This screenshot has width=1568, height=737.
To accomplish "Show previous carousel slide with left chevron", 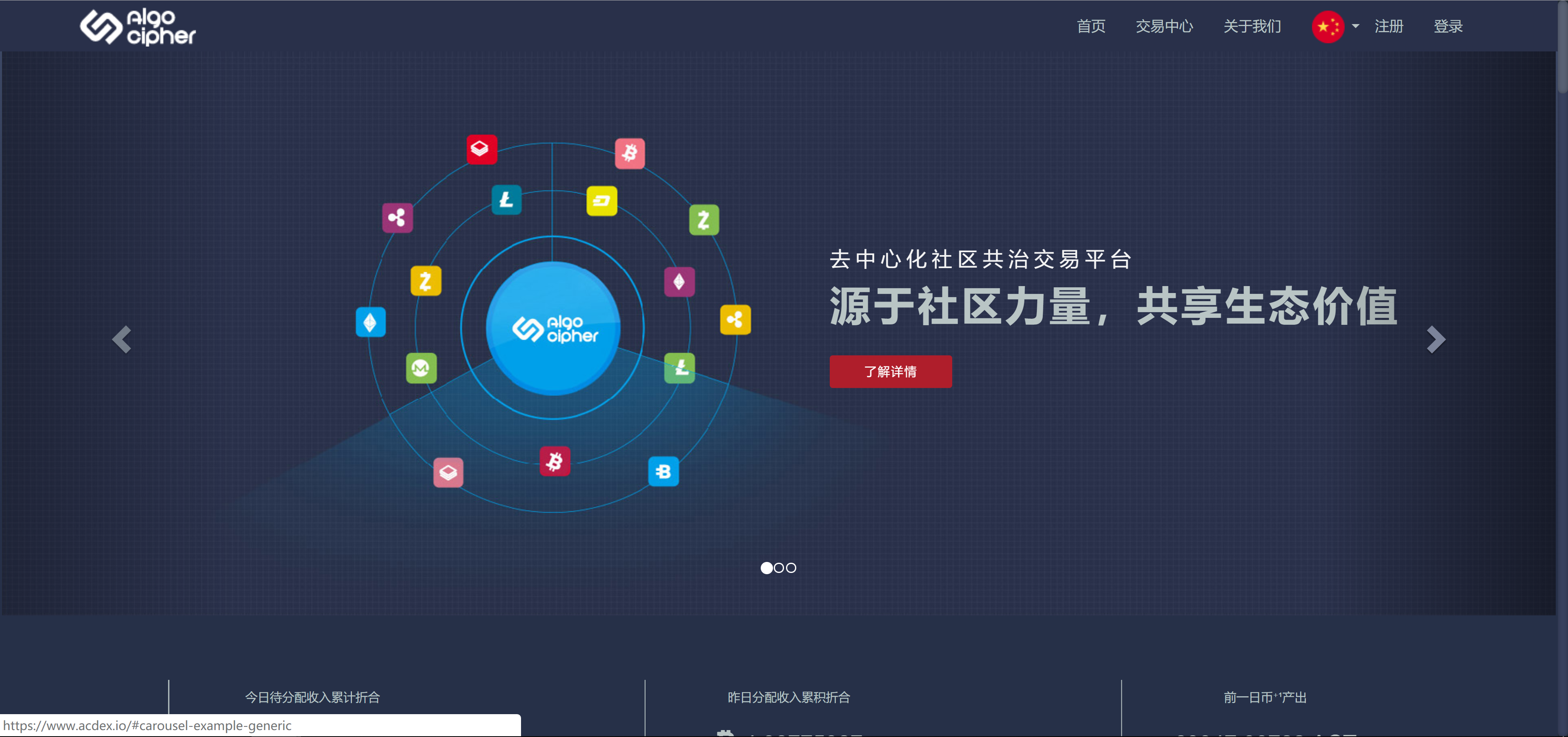I will (122, 339).
